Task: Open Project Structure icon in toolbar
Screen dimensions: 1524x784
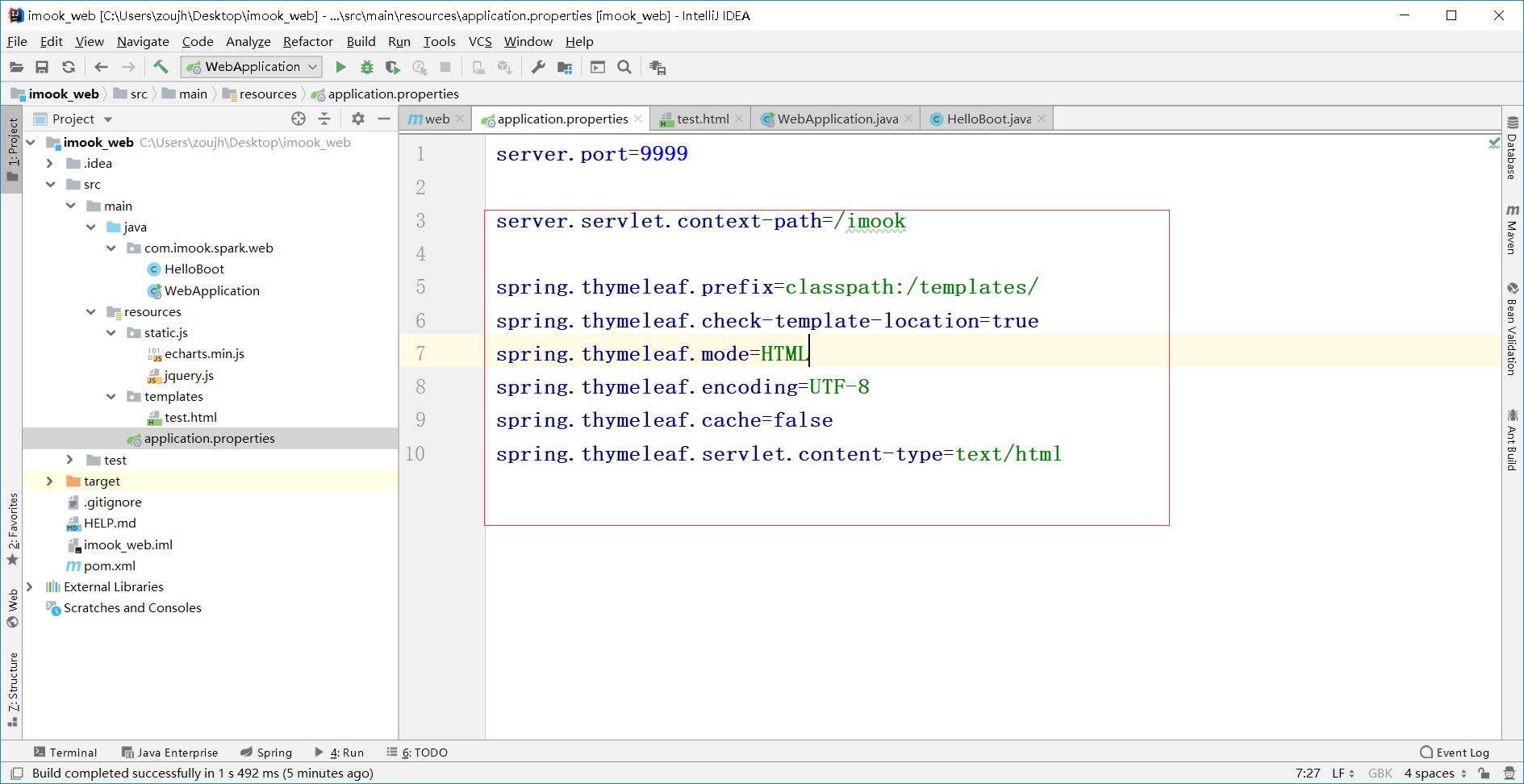Action: tap(565, 67)
